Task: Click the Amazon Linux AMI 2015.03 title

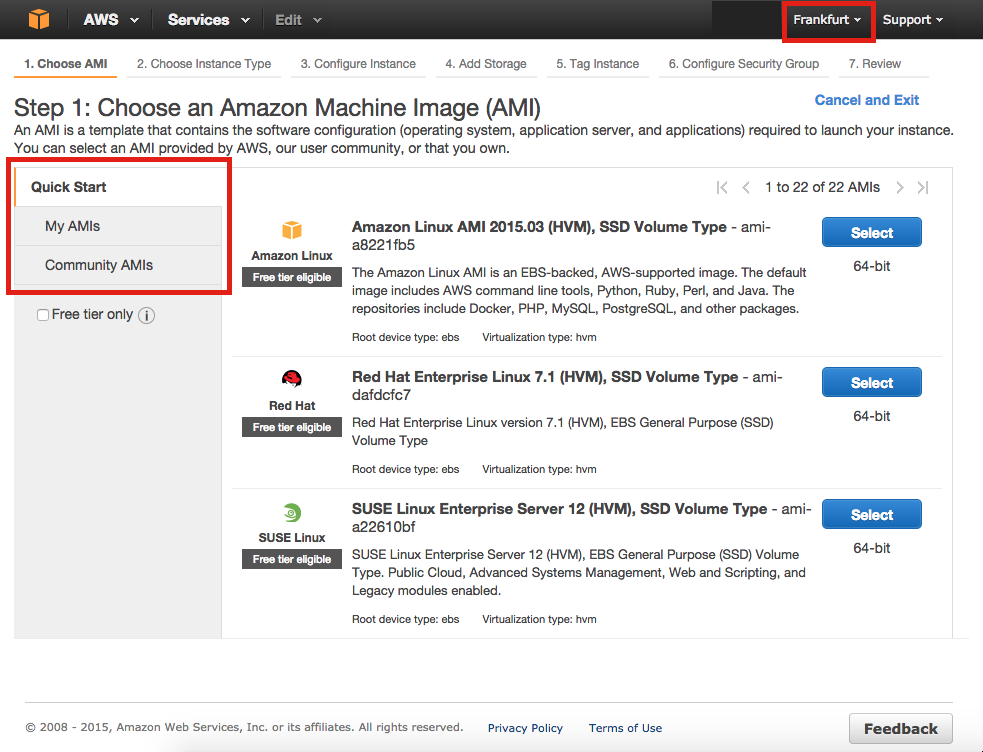Action: coord(539,227)
